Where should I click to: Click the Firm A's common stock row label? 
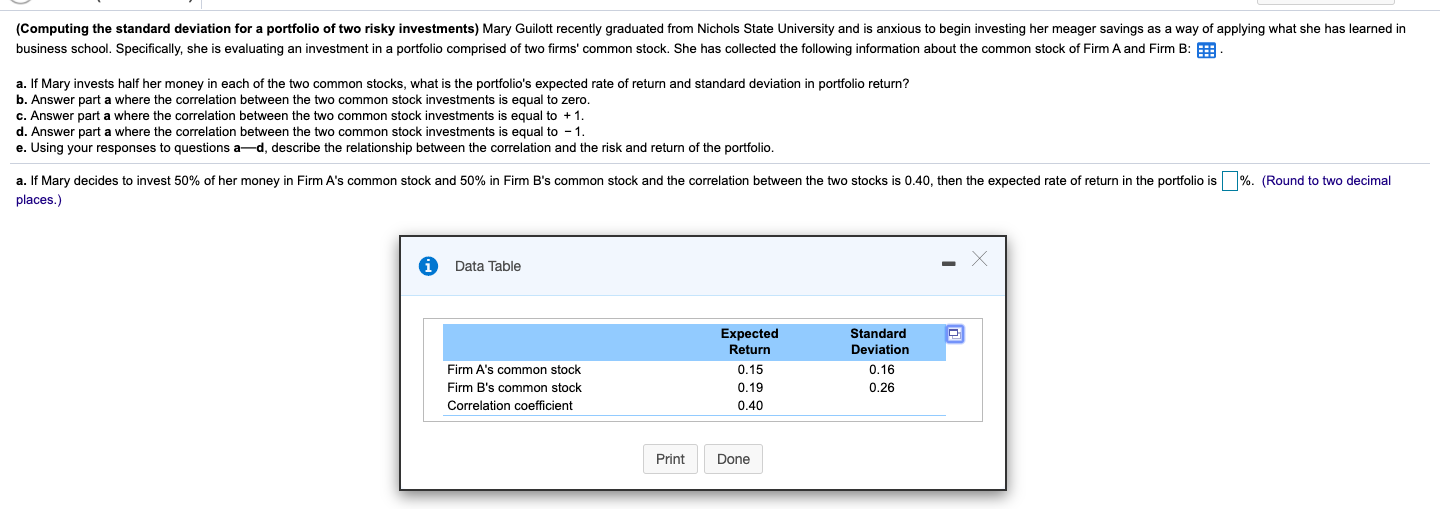pos(514,370)
